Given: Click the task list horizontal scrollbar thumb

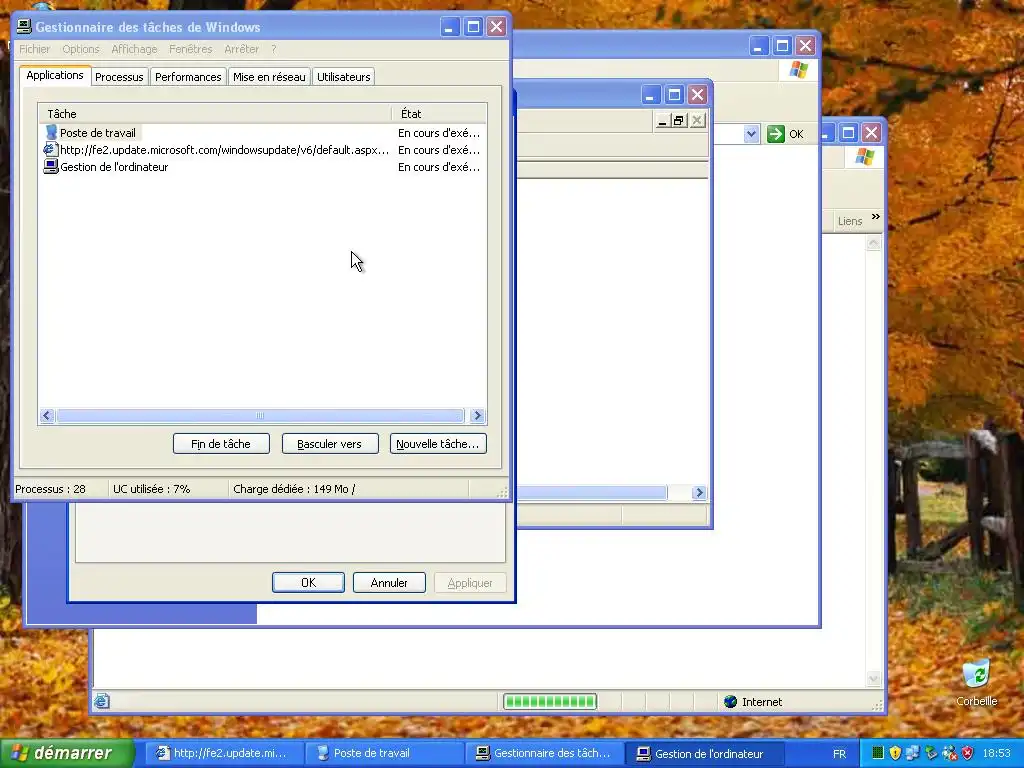Looking at the screenshot, I should (260, 415).
